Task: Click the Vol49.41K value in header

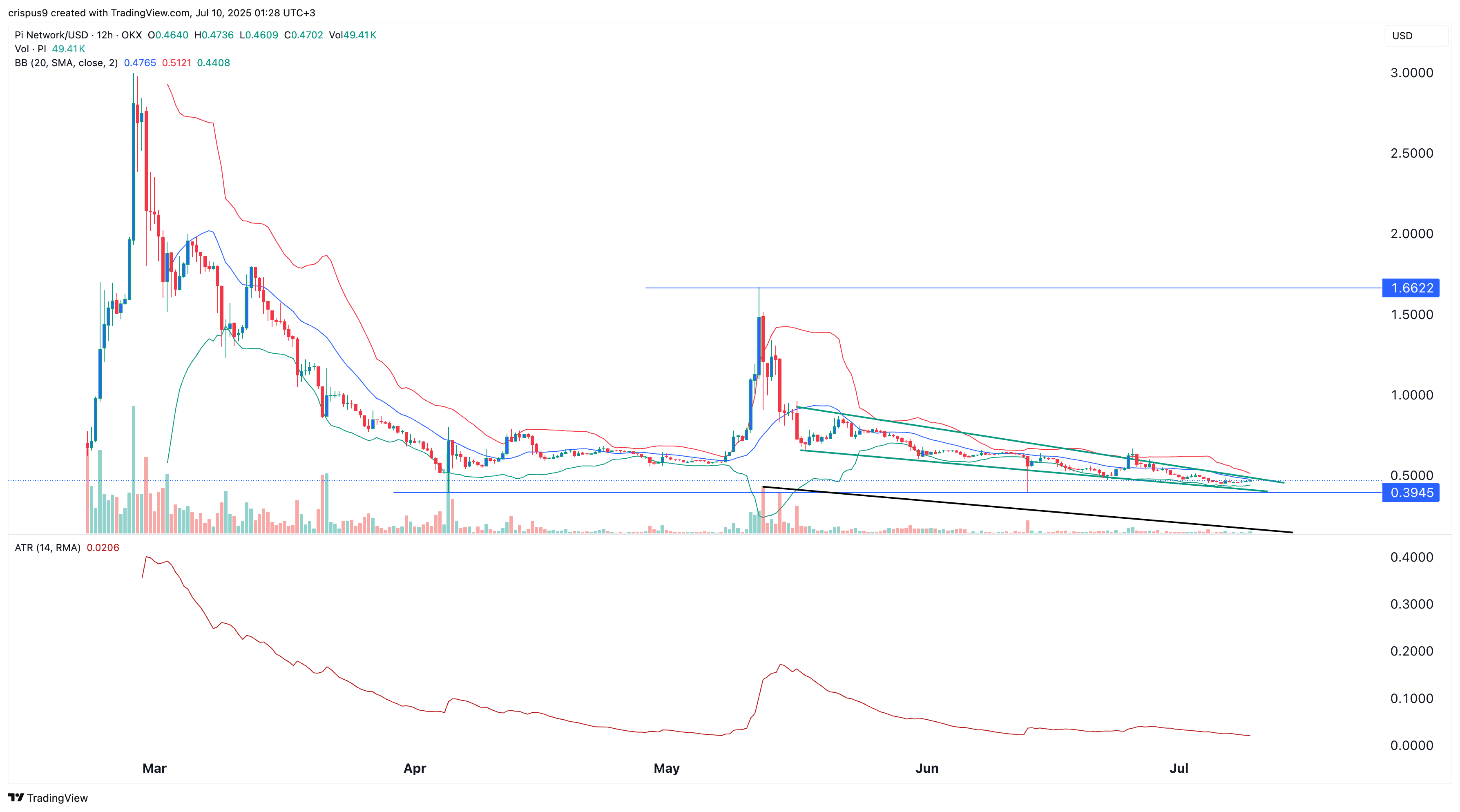Action: 353,35
